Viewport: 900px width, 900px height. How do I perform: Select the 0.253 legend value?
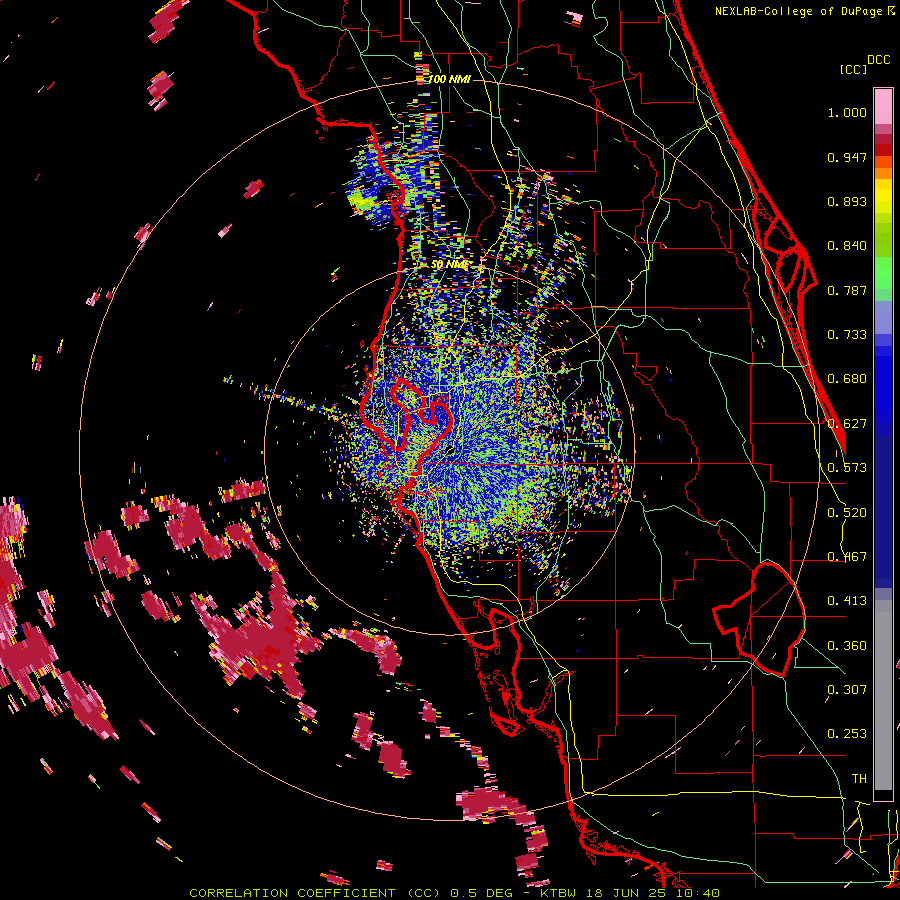click(847, 734)
